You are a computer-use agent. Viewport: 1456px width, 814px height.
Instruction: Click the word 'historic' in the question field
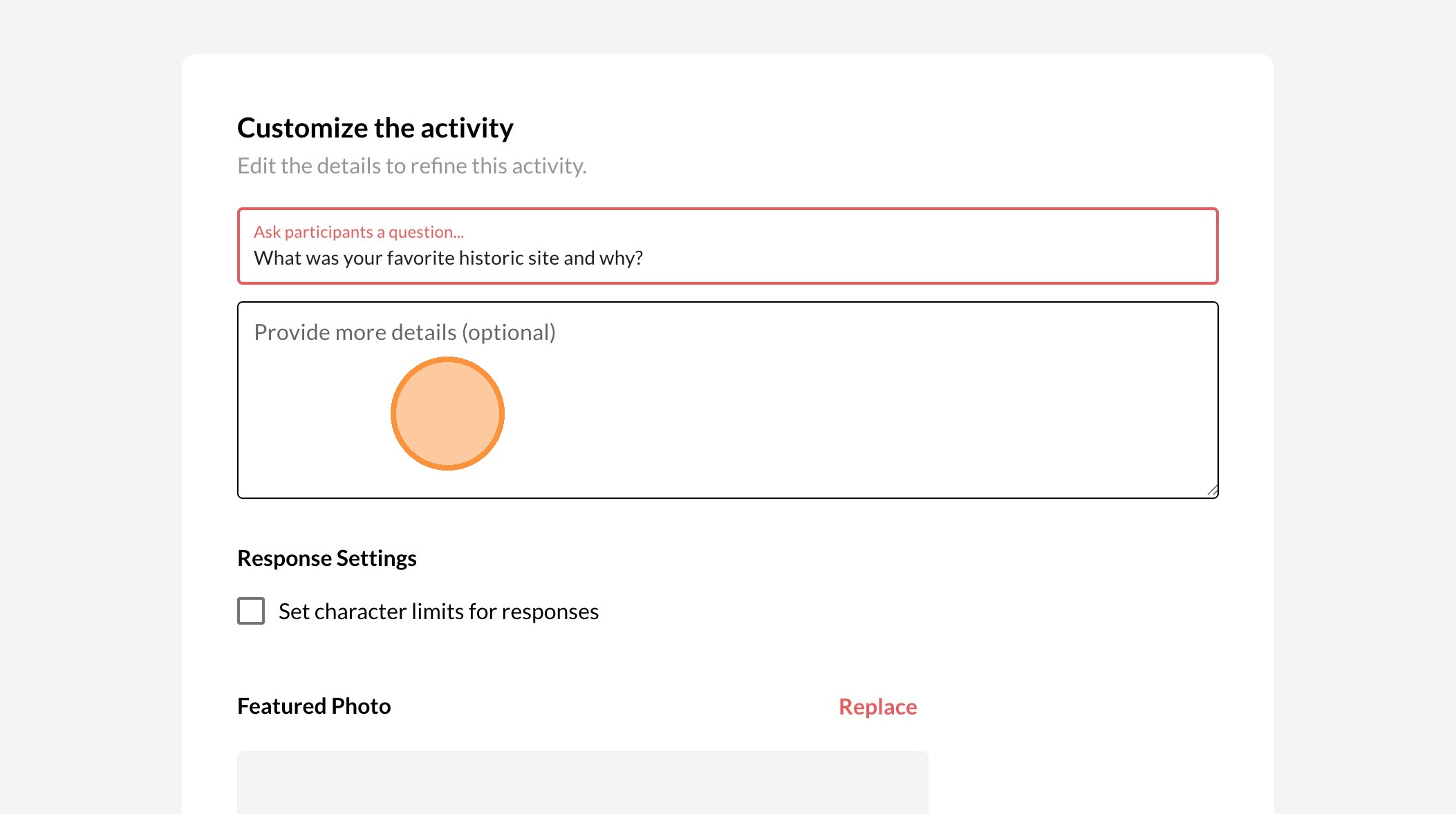[x=491, y=258]
